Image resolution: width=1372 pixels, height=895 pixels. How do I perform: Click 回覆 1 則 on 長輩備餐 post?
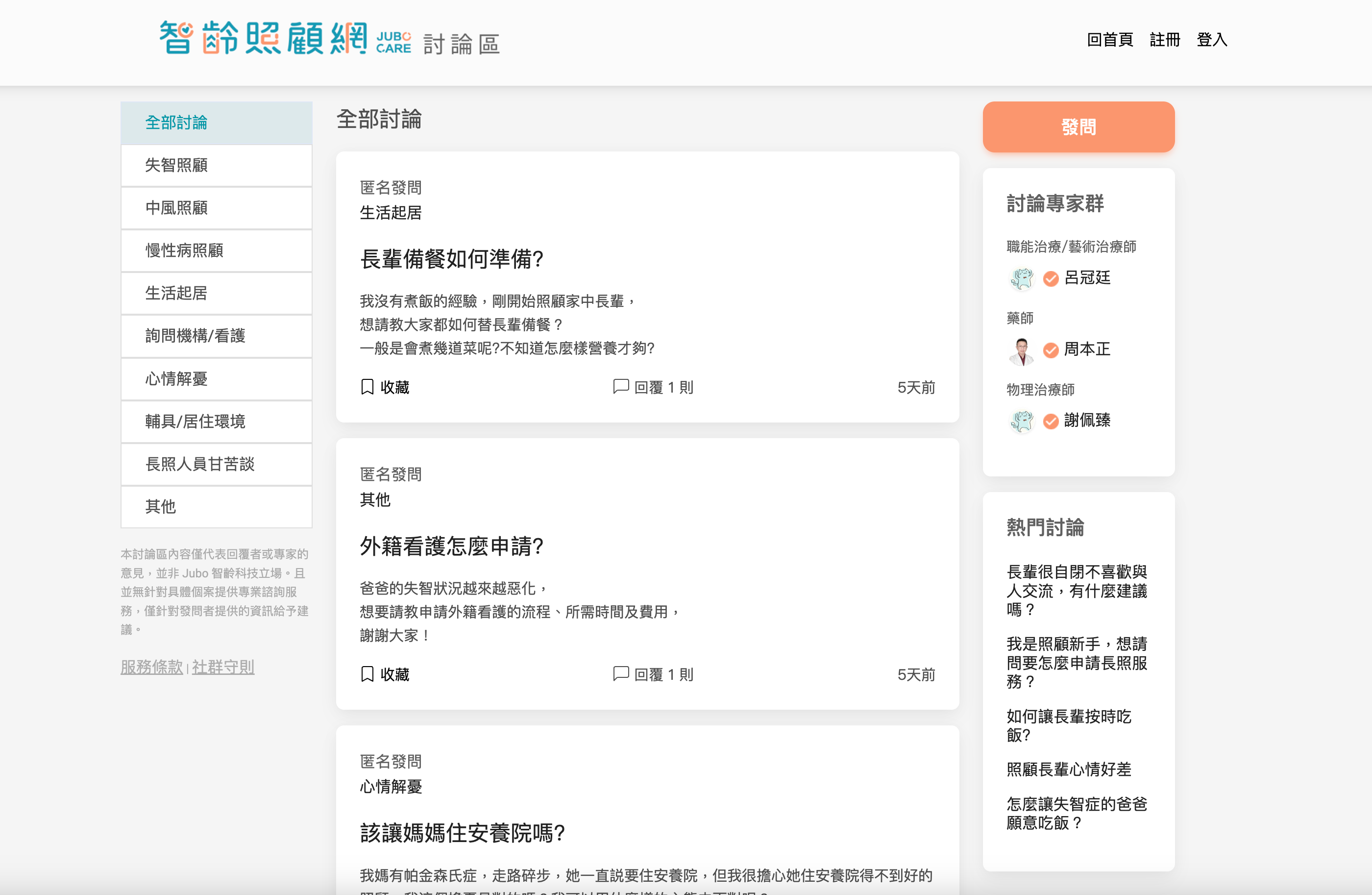coord(663,388)
